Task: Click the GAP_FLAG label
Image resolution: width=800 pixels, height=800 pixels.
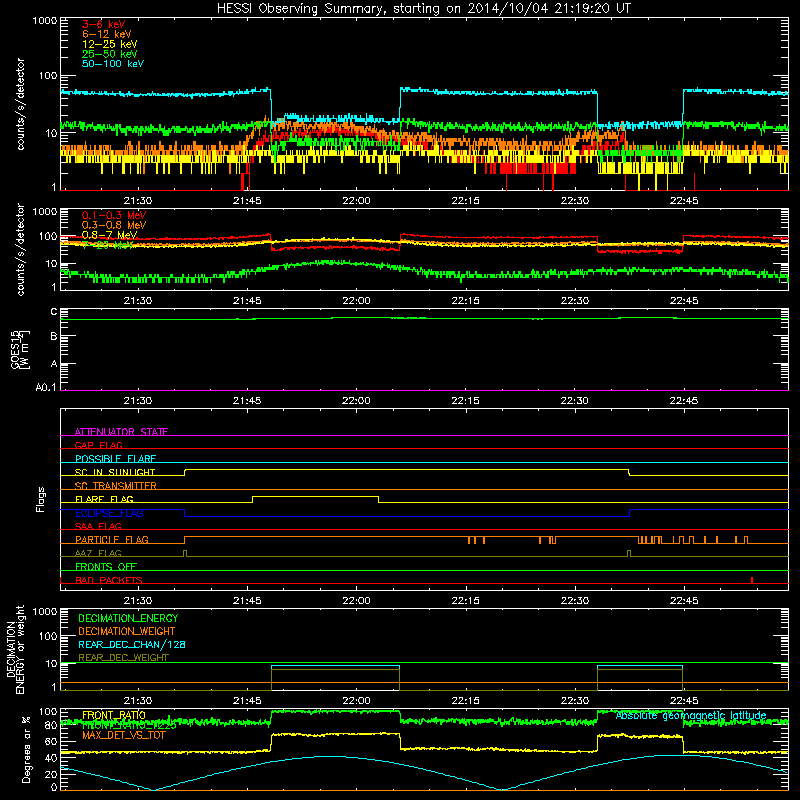Action: tap(98, 445)
